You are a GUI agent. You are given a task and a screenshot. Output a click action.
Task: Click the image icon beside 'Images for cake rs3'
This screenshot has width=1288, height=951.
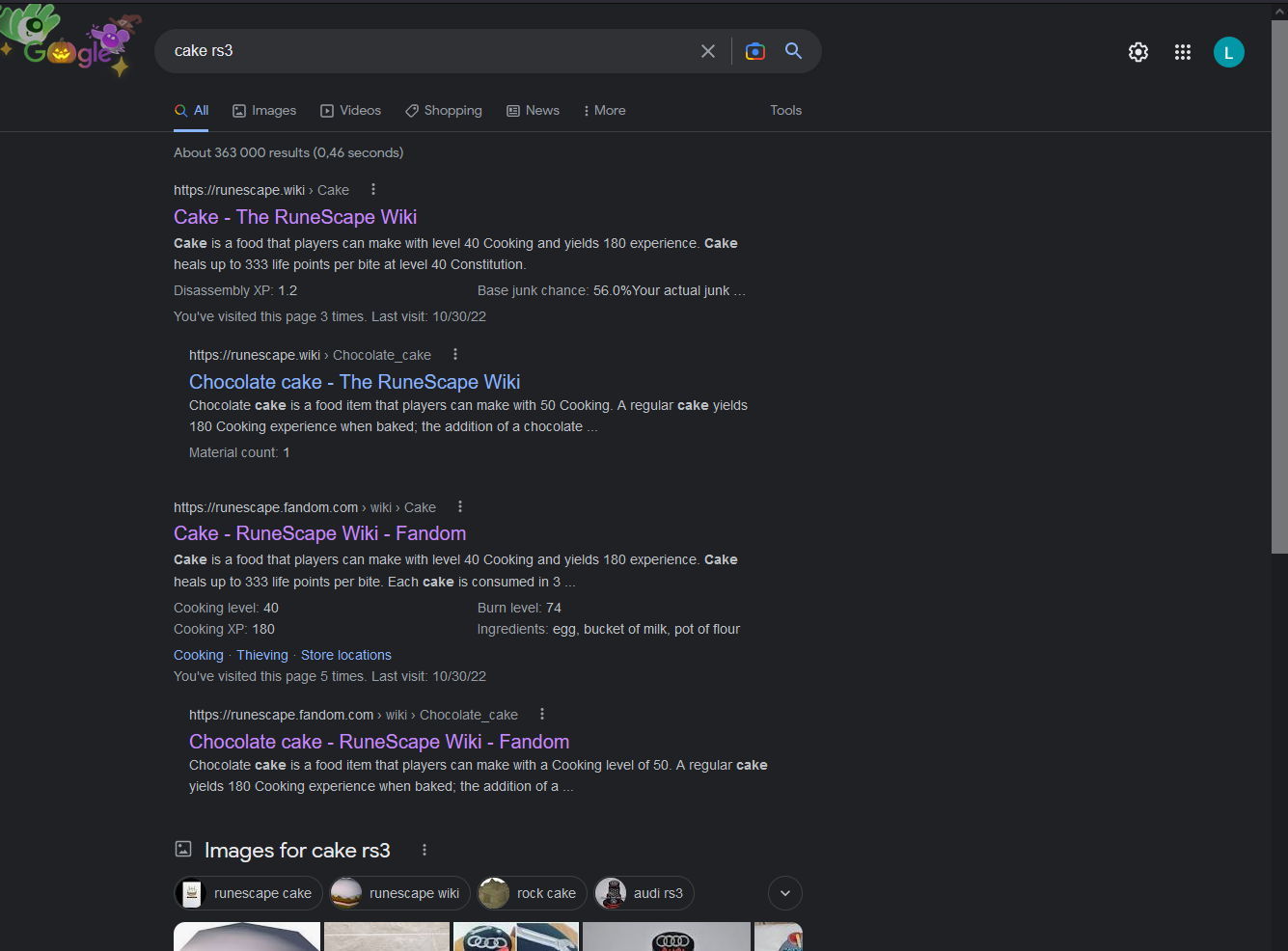[x=183, y=850]
